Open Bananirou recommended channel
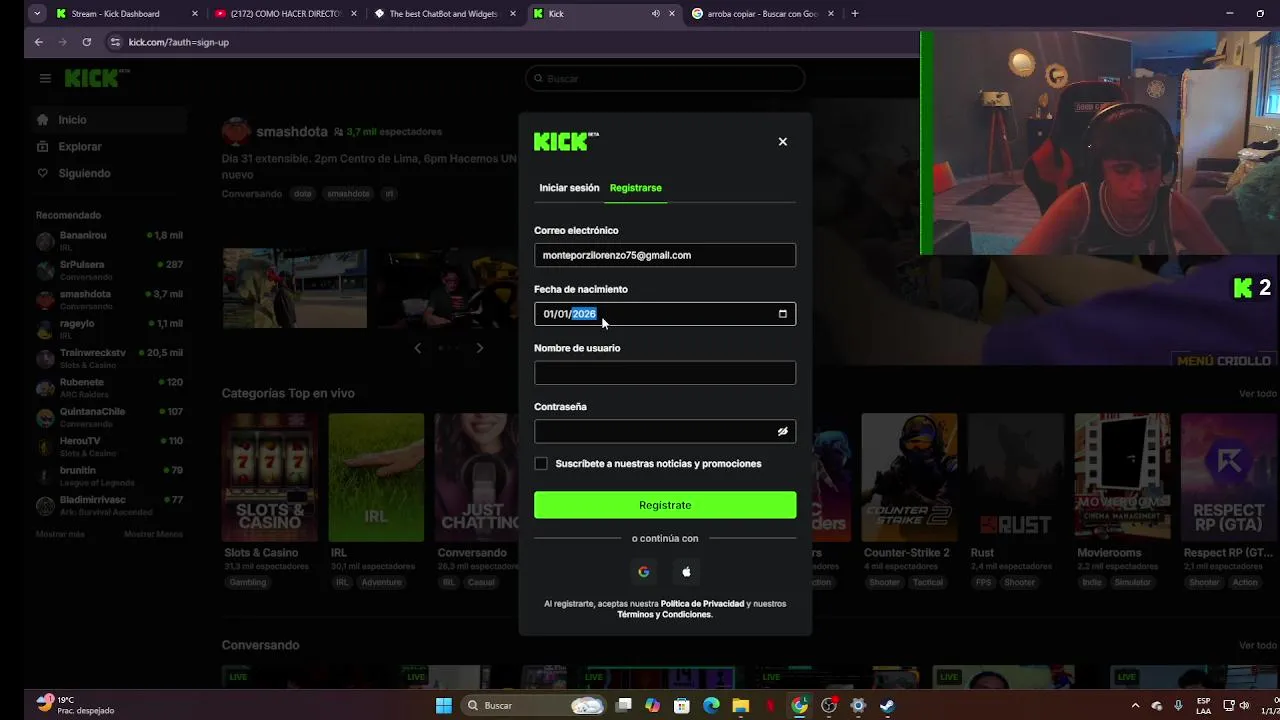This screenshot has width=1280, height=720. tap(109, 241)
